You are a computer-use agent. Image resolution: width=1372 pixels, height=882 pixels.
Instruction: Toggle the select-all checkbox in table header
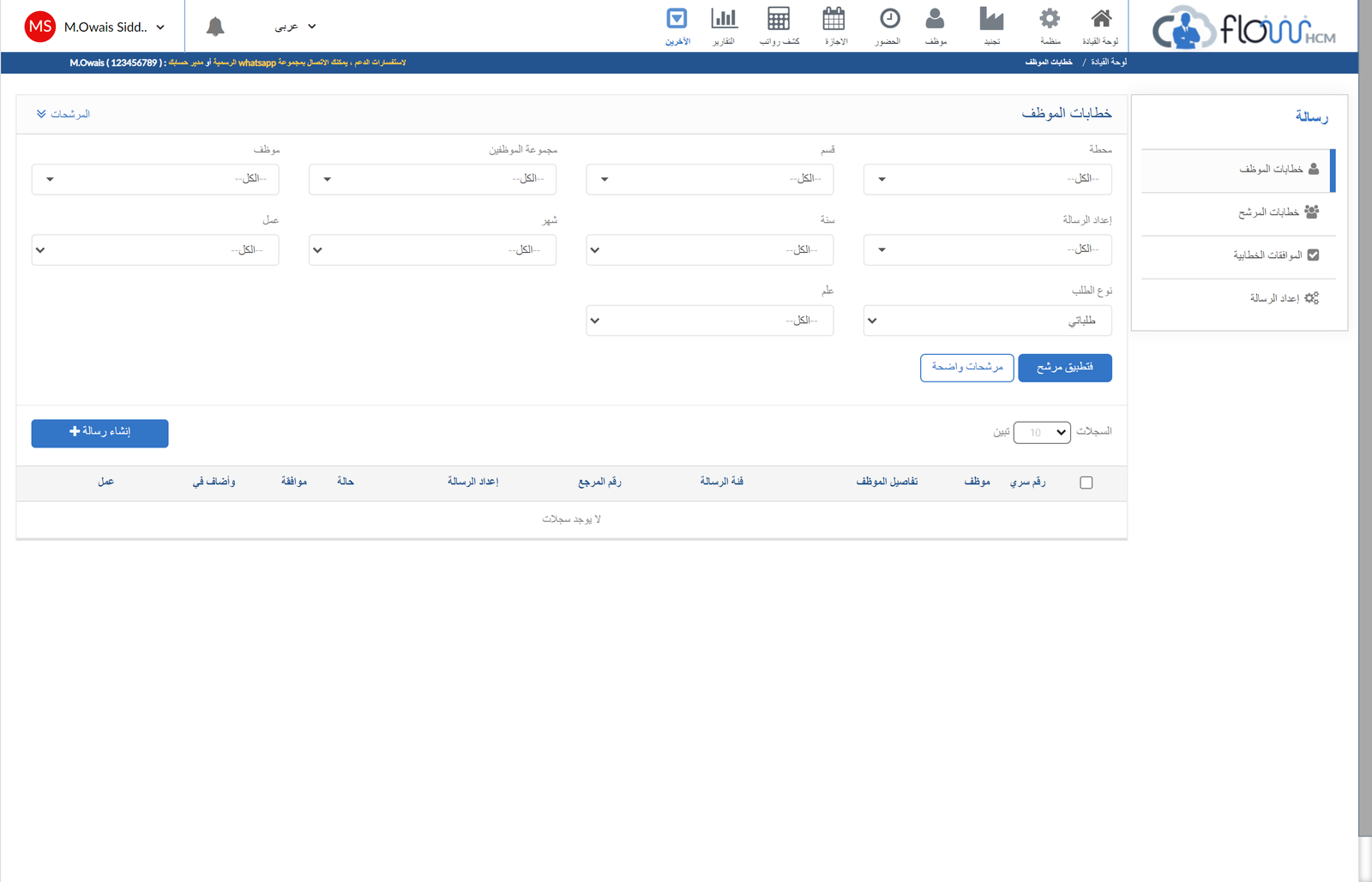click(x=1086, y=483)
